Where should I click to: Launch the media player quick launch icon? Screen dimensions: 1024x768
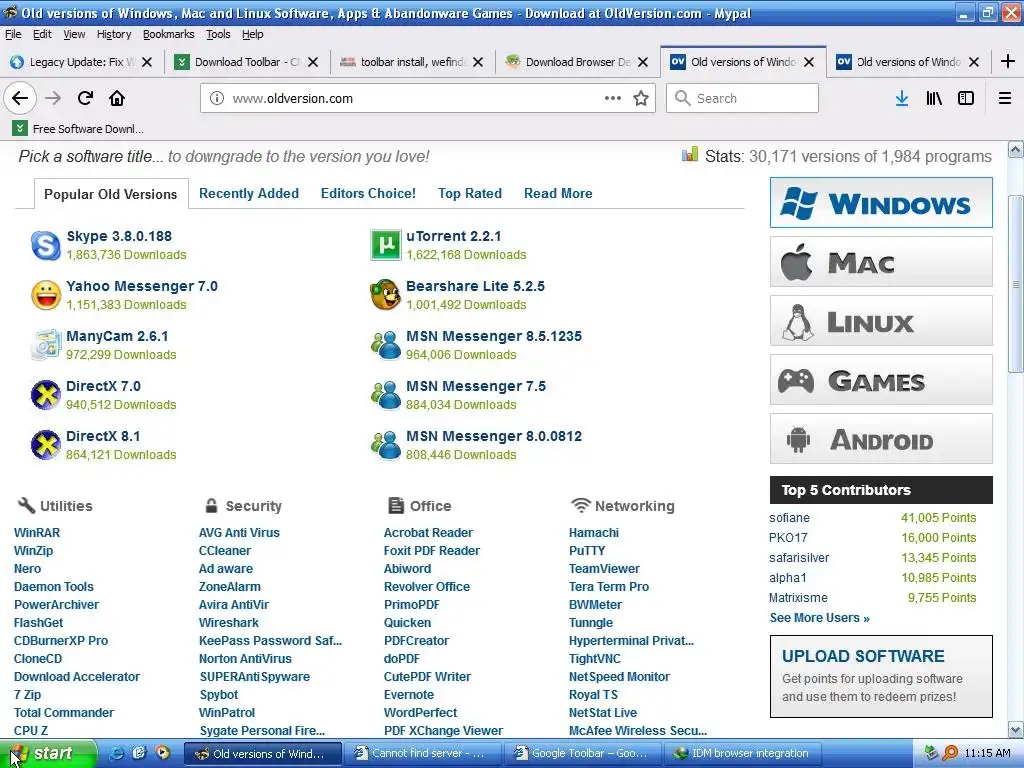coord(162,753)
